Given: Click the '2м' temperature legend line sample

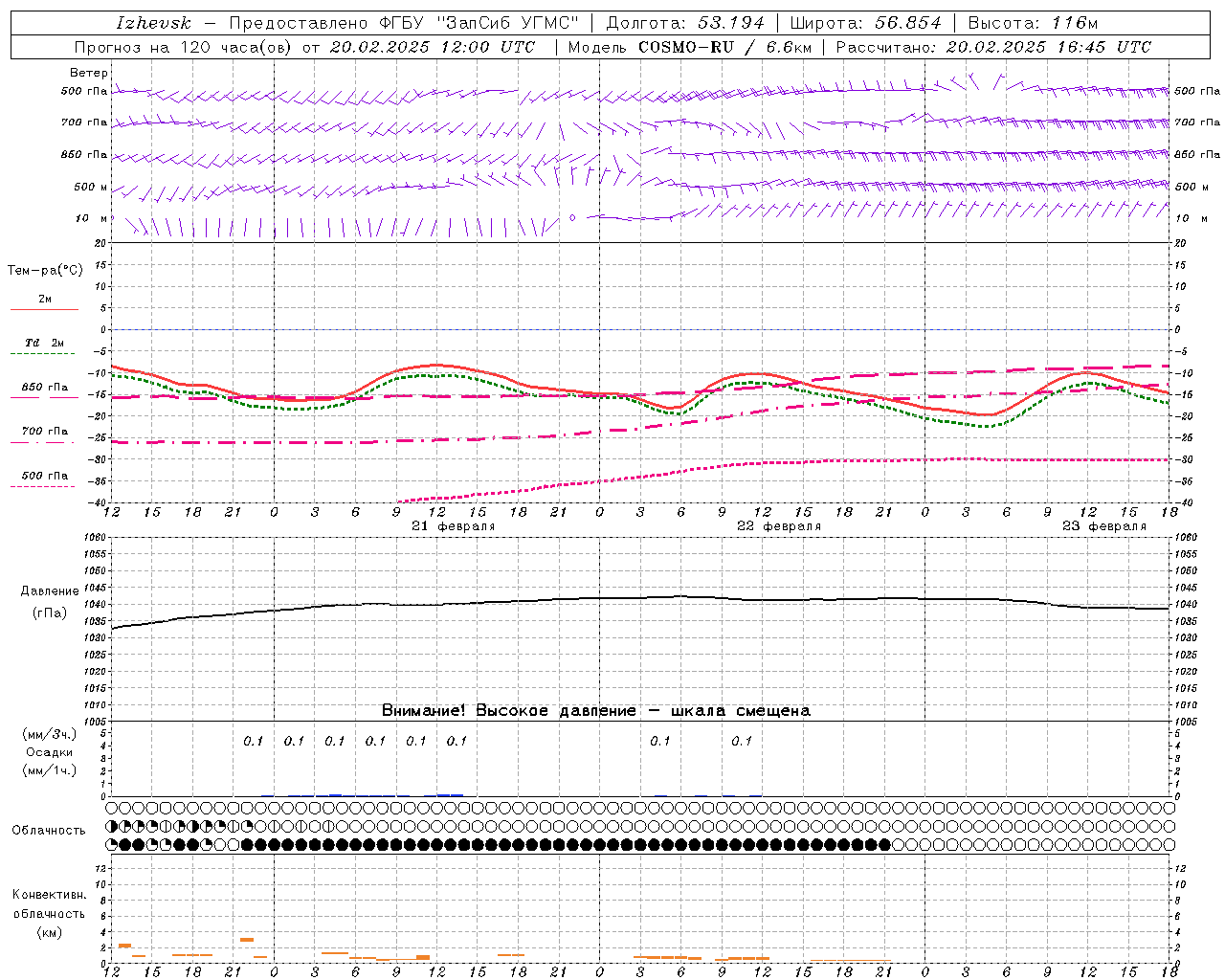Looking at the screenshot, I should (44, 309).
